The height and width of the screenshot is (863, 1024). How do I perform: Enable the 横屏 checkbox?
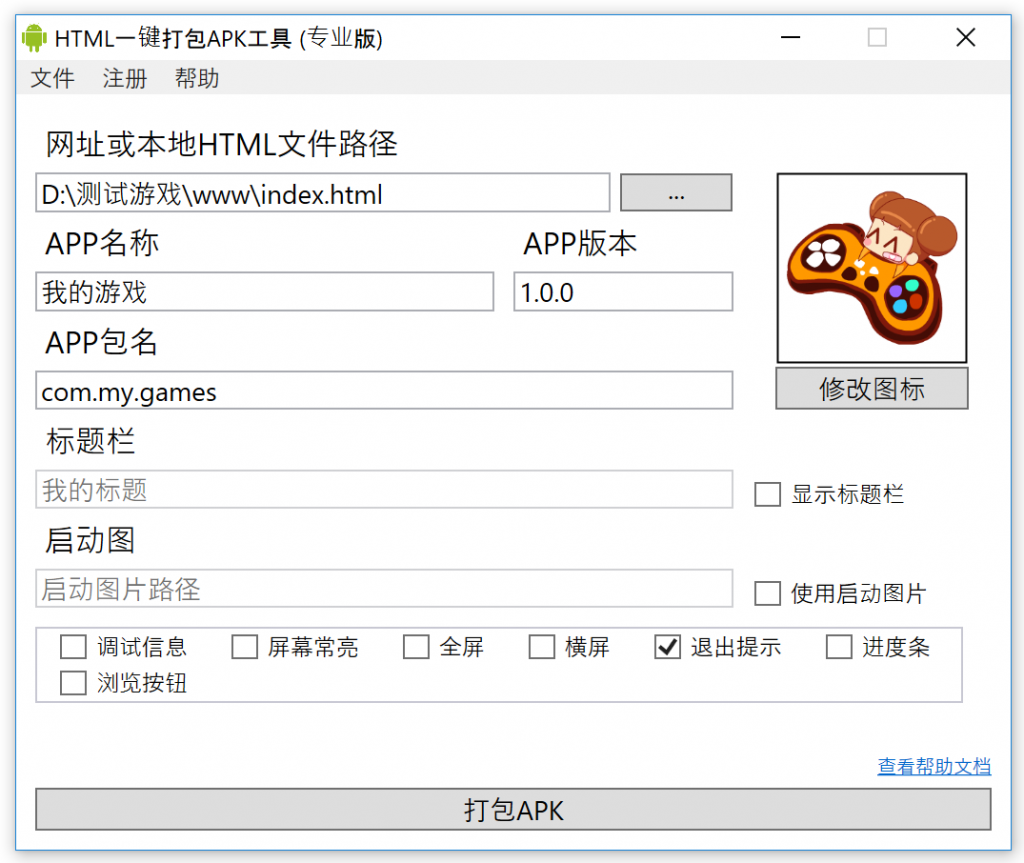click(541, 647)
